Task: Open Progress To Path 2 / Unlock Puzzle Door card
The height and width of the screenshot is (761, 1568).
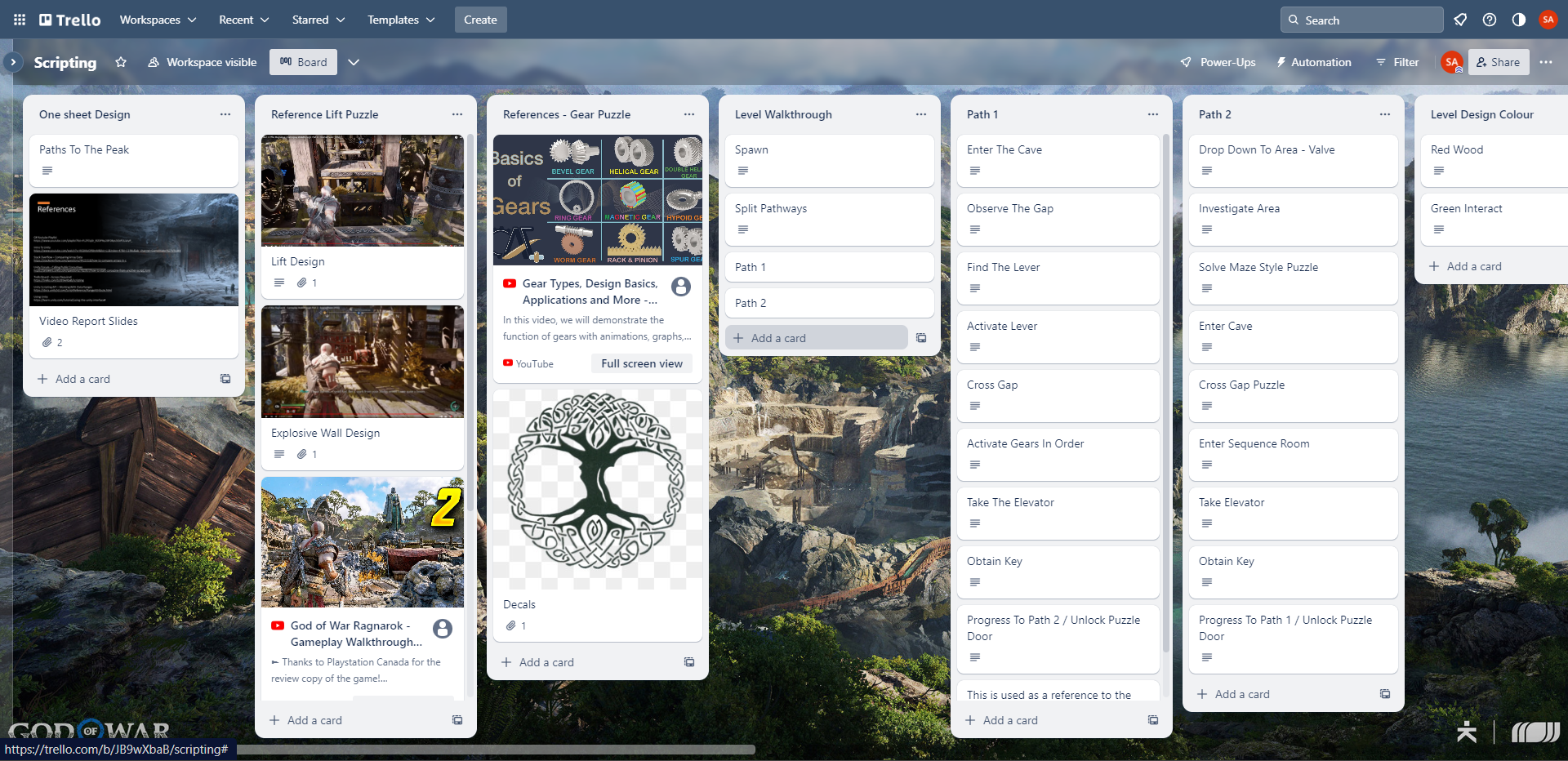Action: [x=1058, y=639]
